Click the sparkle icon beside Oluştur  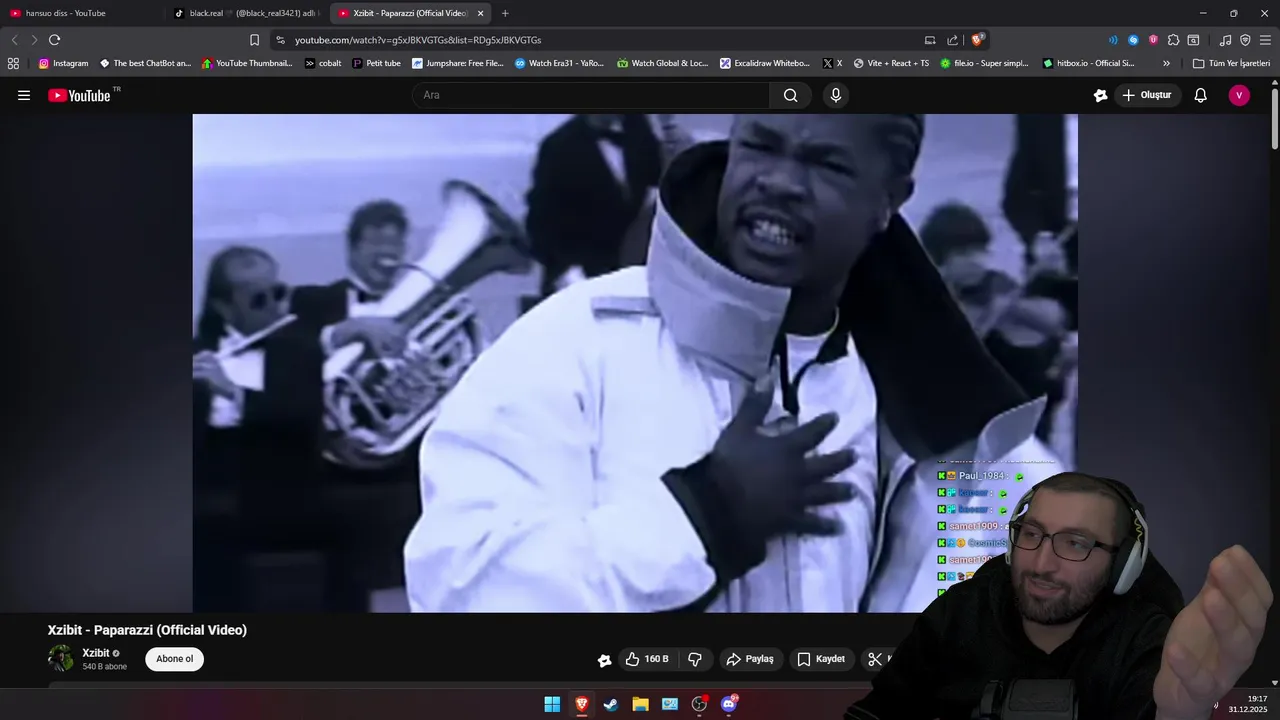(x=1100, y=95)
